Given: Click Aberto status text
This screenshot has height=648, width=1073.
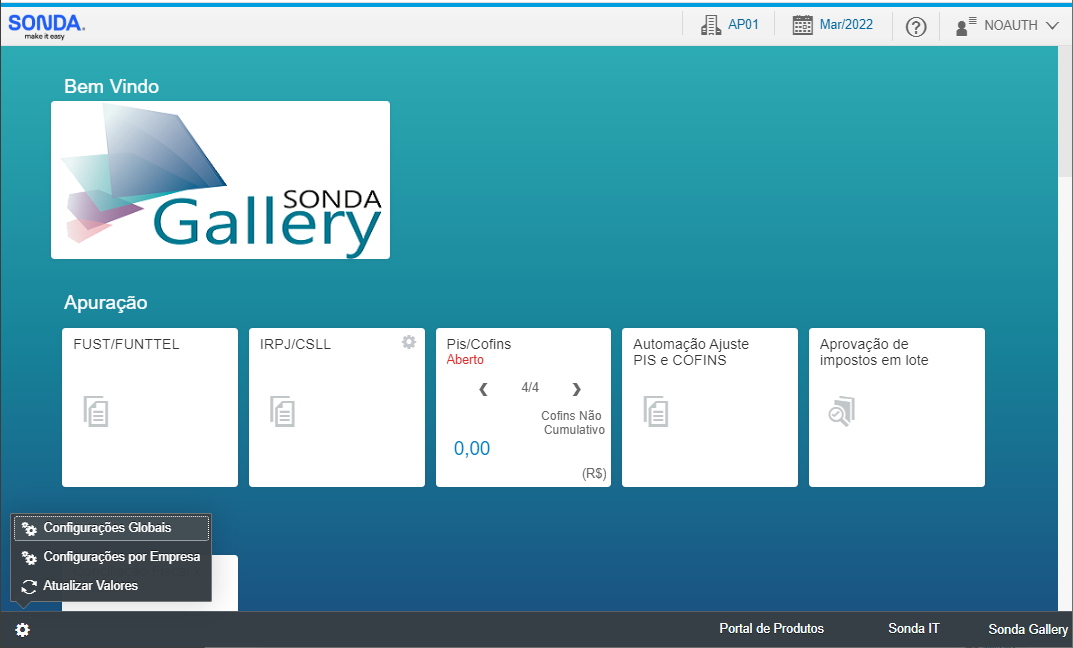Looking at the screenshot, I should [465, 360].
